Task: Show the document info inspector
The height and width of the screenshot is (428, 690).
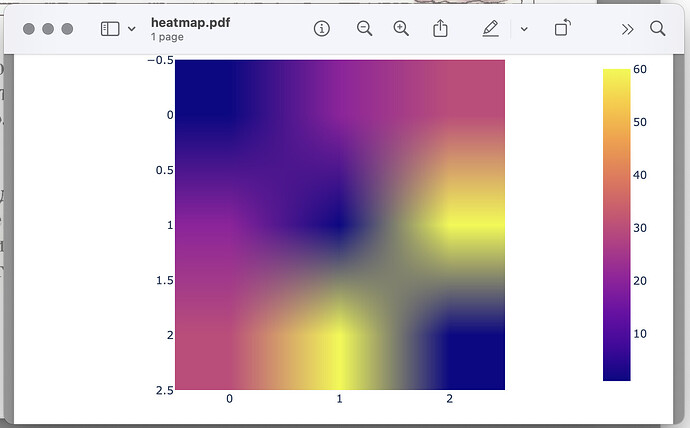Action: pos(322,29)
